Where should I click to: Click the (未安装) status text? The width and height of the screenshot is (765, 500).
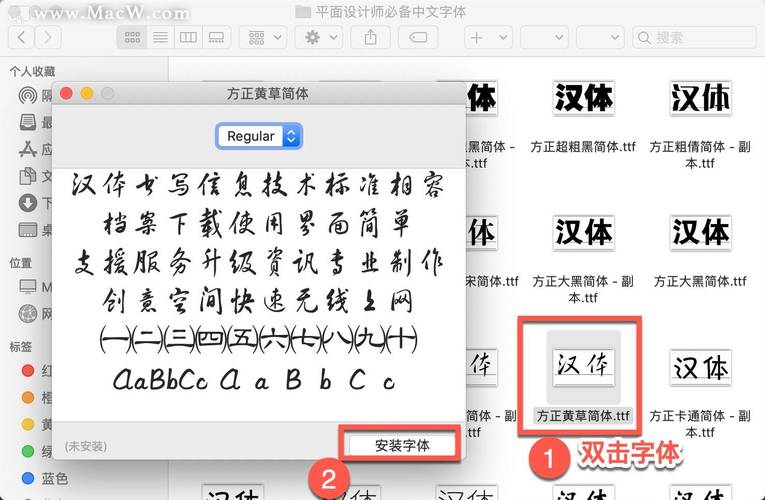(x=86, y=446)
